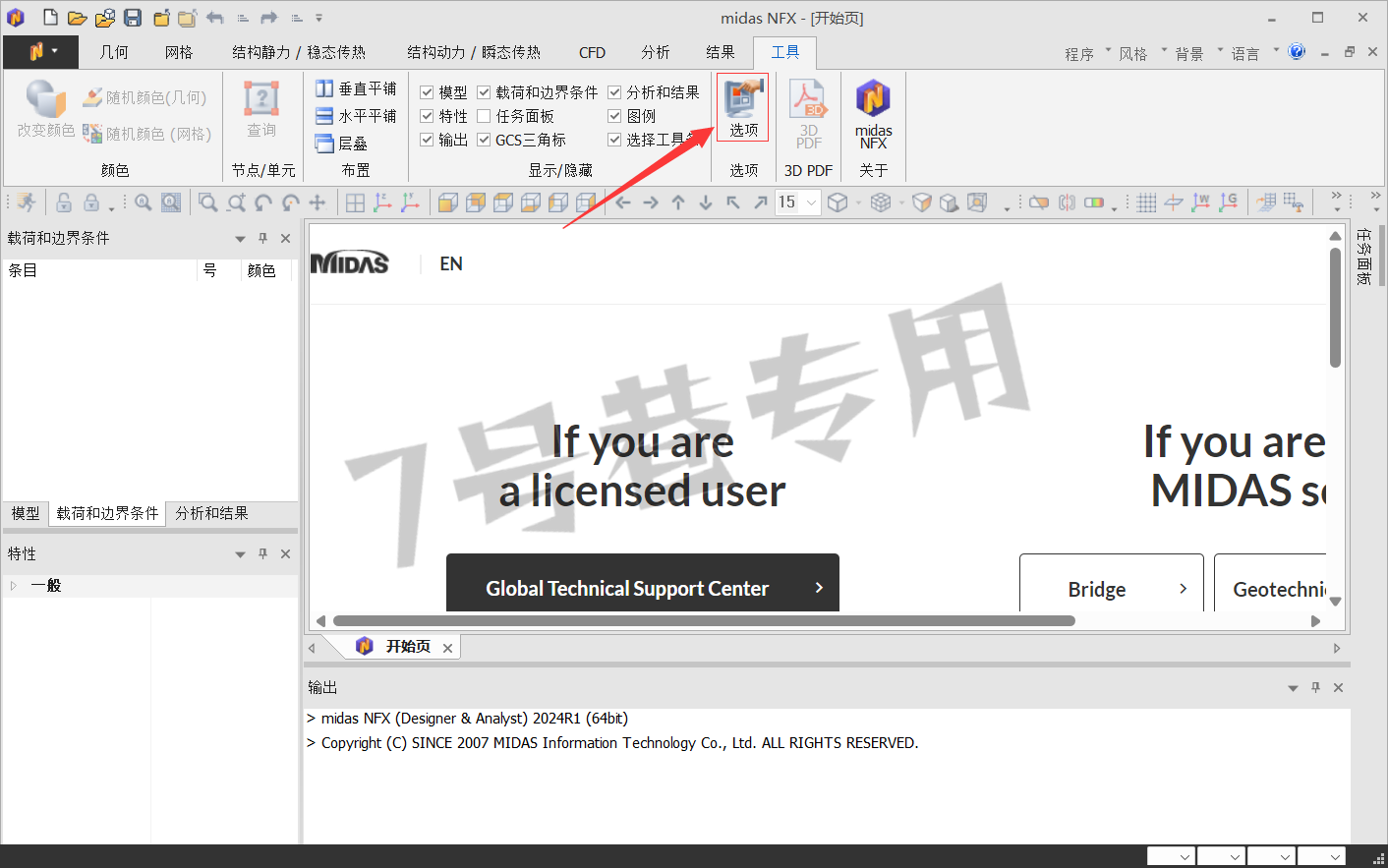This screenshot has height=868, width=1388.
Task: Click the Undo arrow icon
Action: click(215, 18)
